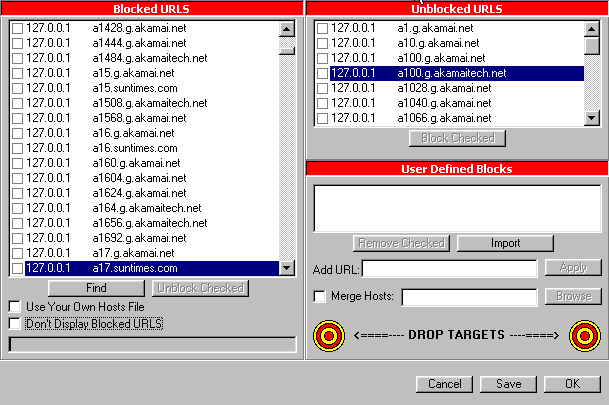
Task: Check the a15.suntimes.com blocked entry
Action: pyautogui.click(x=17, y=88)
